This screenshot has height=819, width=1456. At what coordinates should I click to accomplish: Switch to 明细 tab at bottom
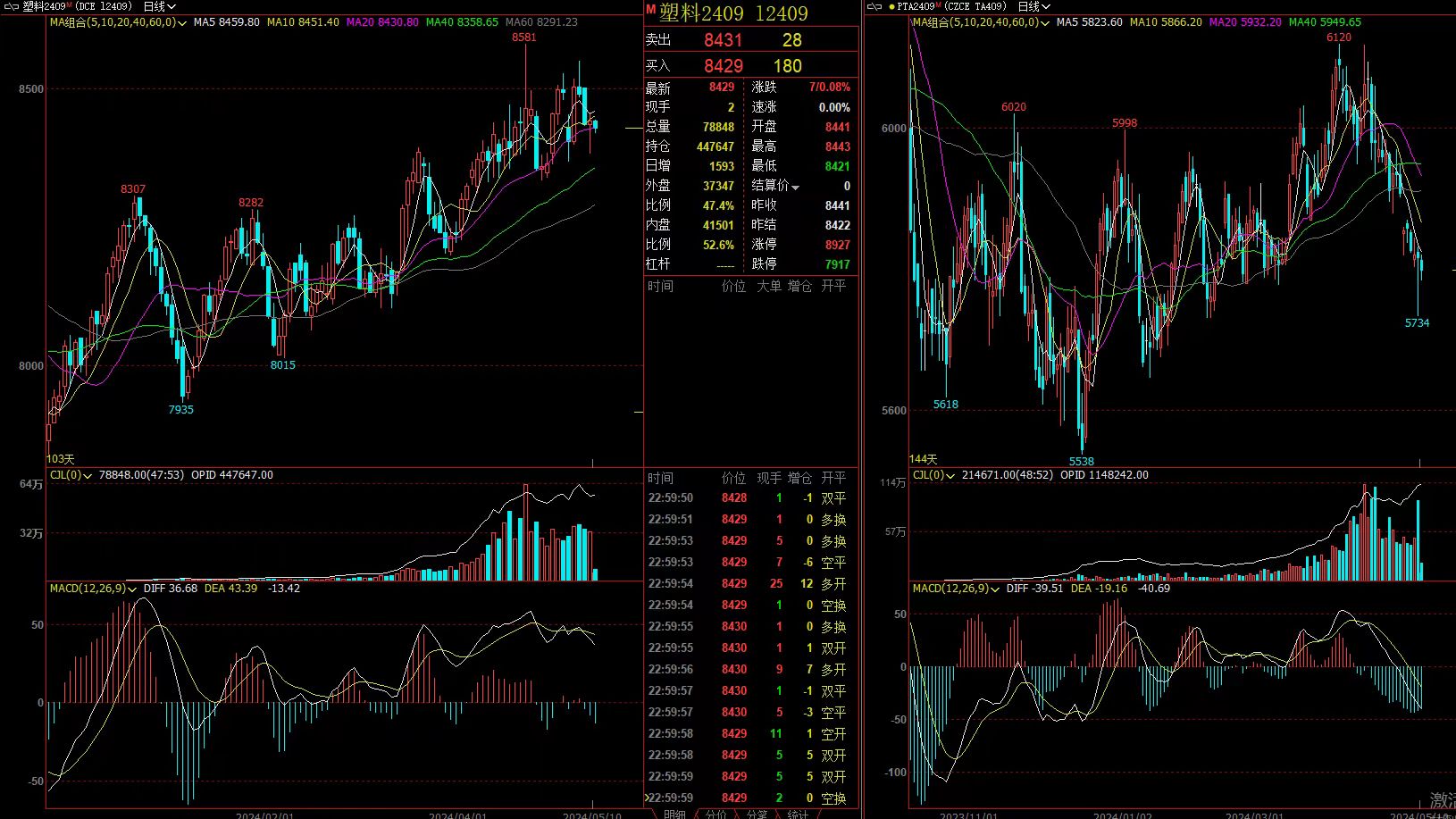click(674, 814)
